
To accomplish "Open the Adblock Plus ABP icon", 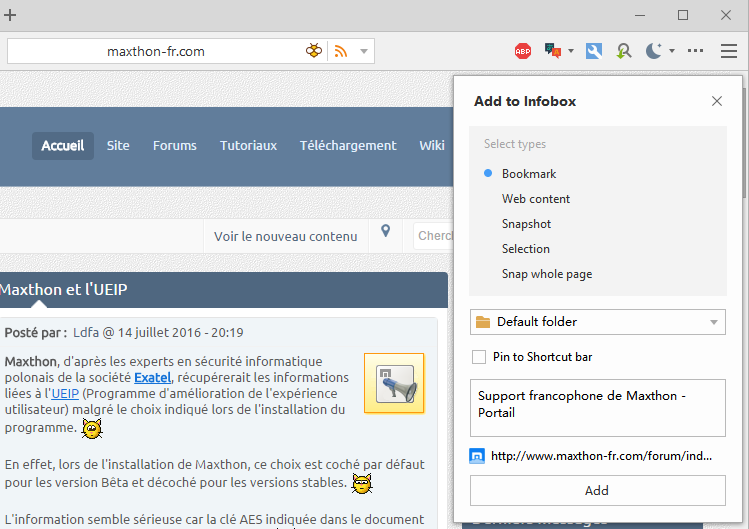I will [523, 51].
